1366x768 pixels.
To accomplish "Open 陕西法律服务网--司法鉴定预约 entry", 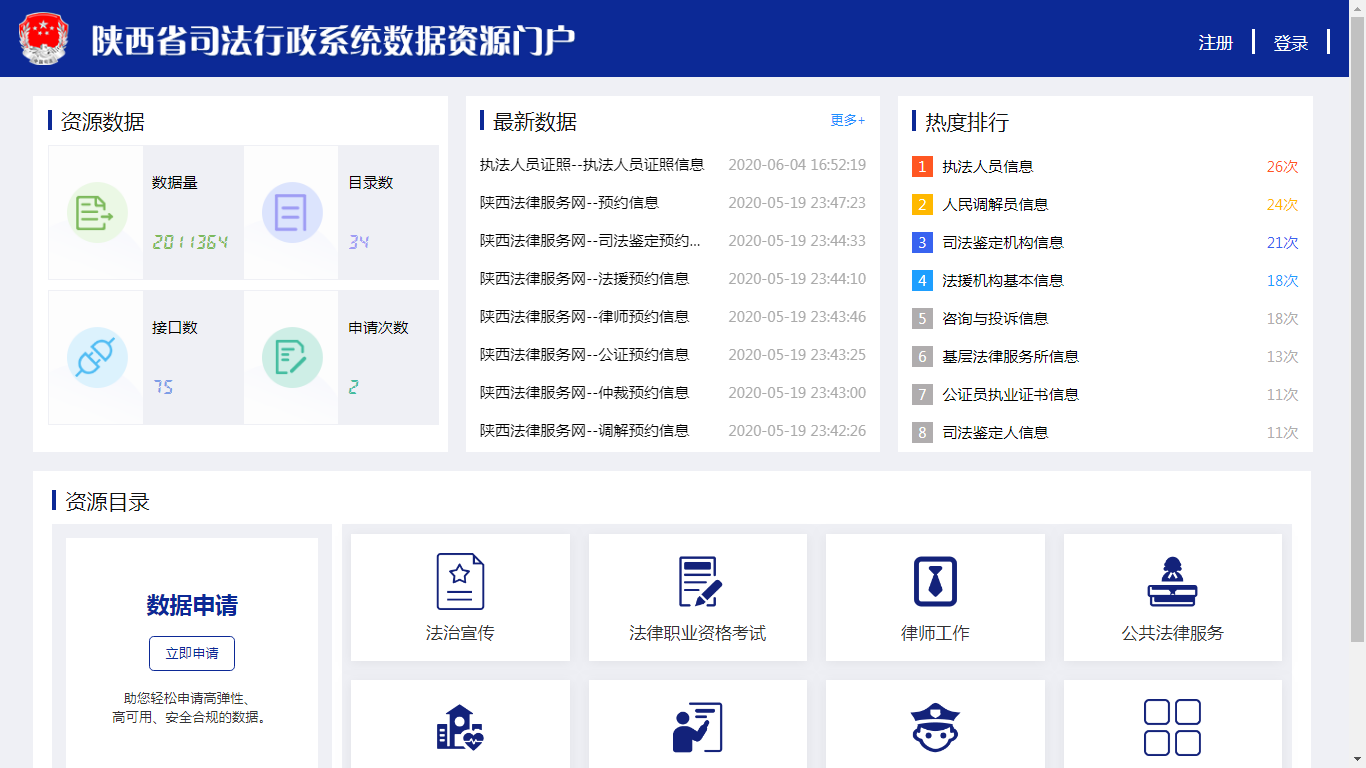I will click(x=590, y=241).
